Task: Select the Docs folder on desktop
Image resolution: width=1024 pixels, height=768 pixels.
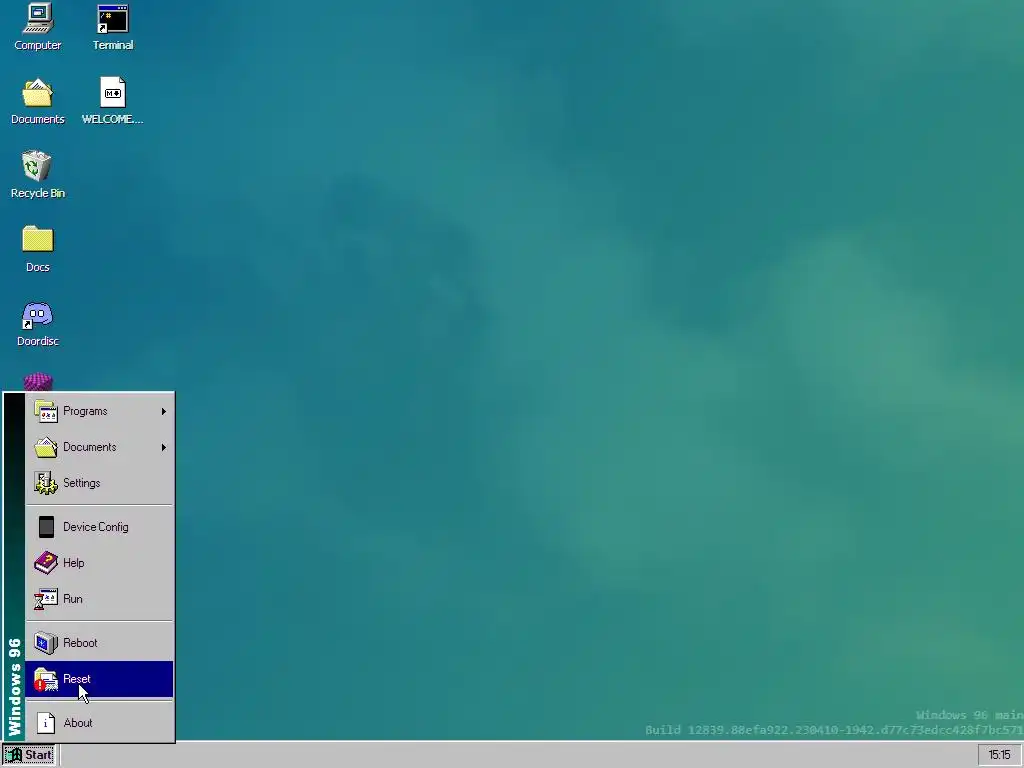Action: click(37, 240)
